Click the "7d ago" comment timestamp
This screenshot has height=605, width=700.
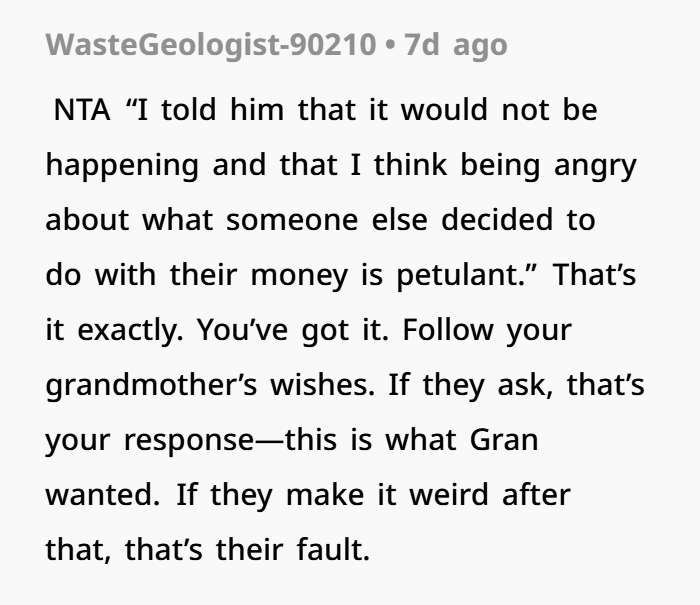click(x=456, y=45)
